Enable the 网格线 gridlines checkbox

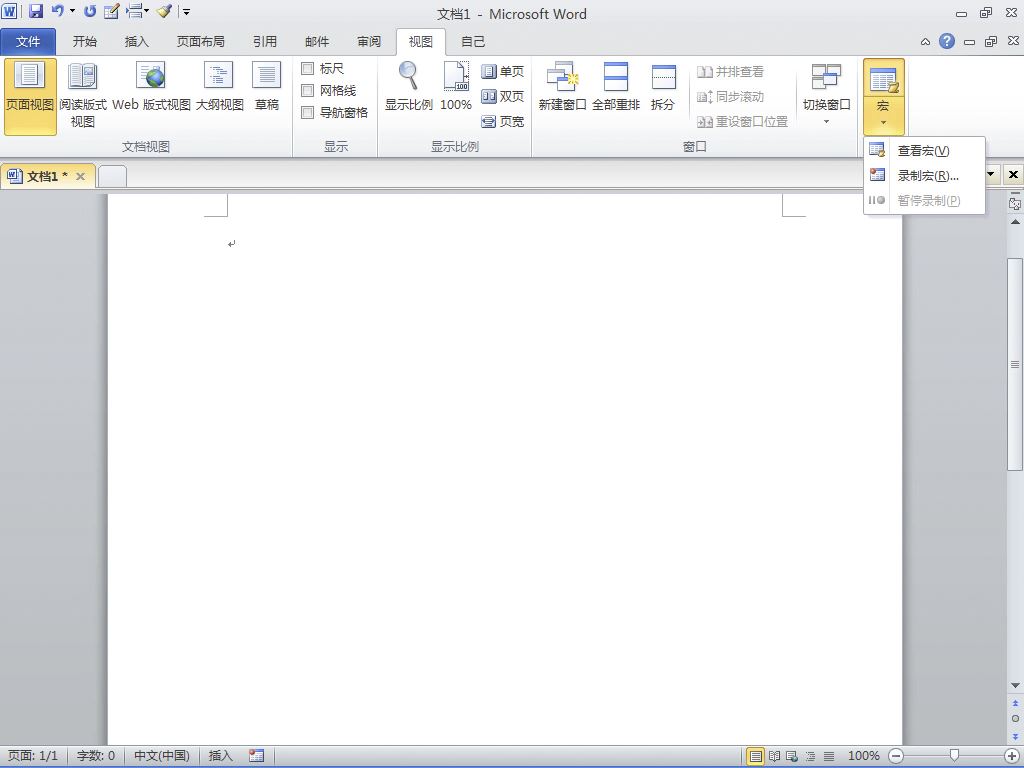[308, 91]
